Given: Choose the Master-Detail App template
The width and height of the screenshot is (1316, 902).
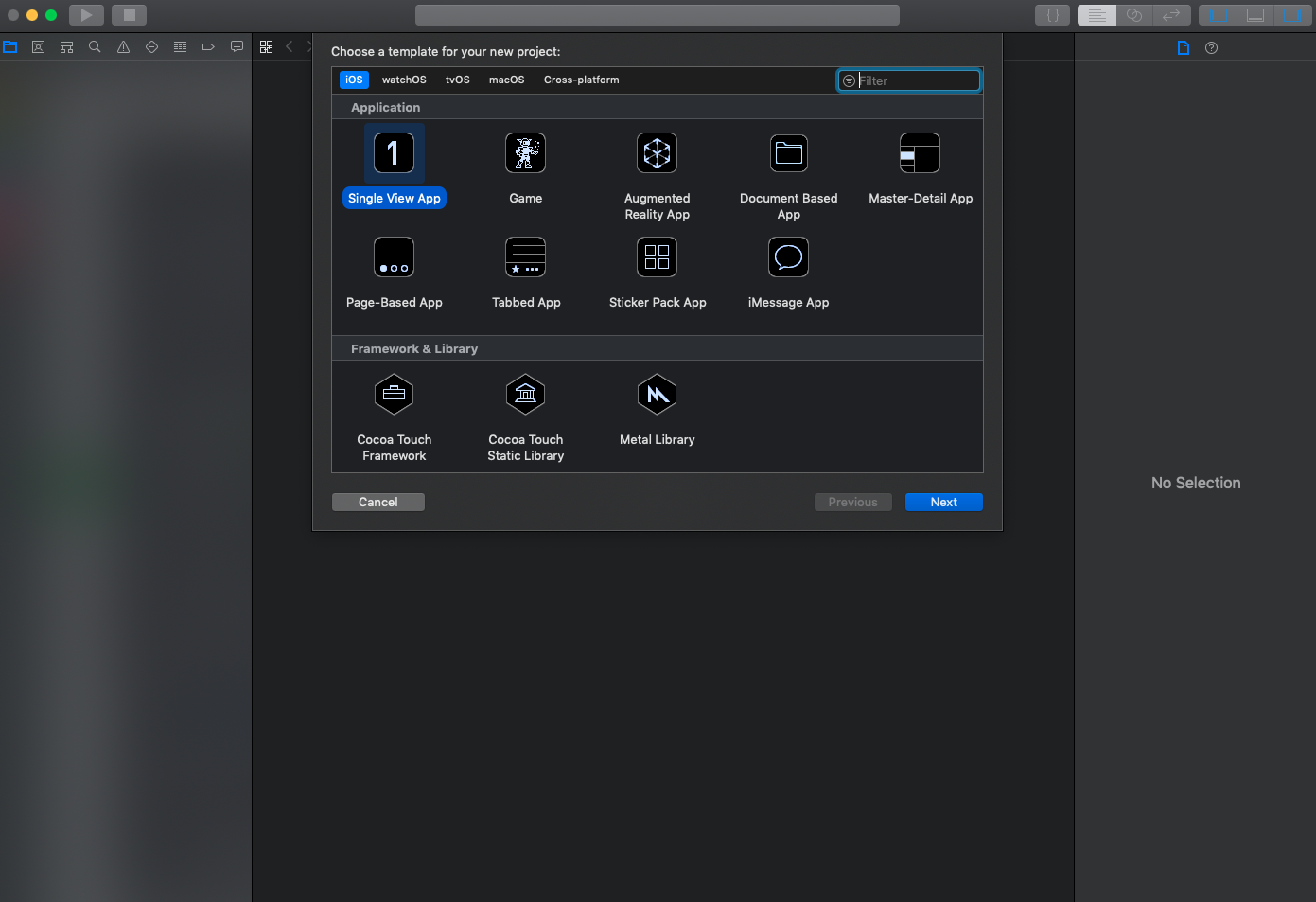Looking at the screenshot, I should pos(920,153).
